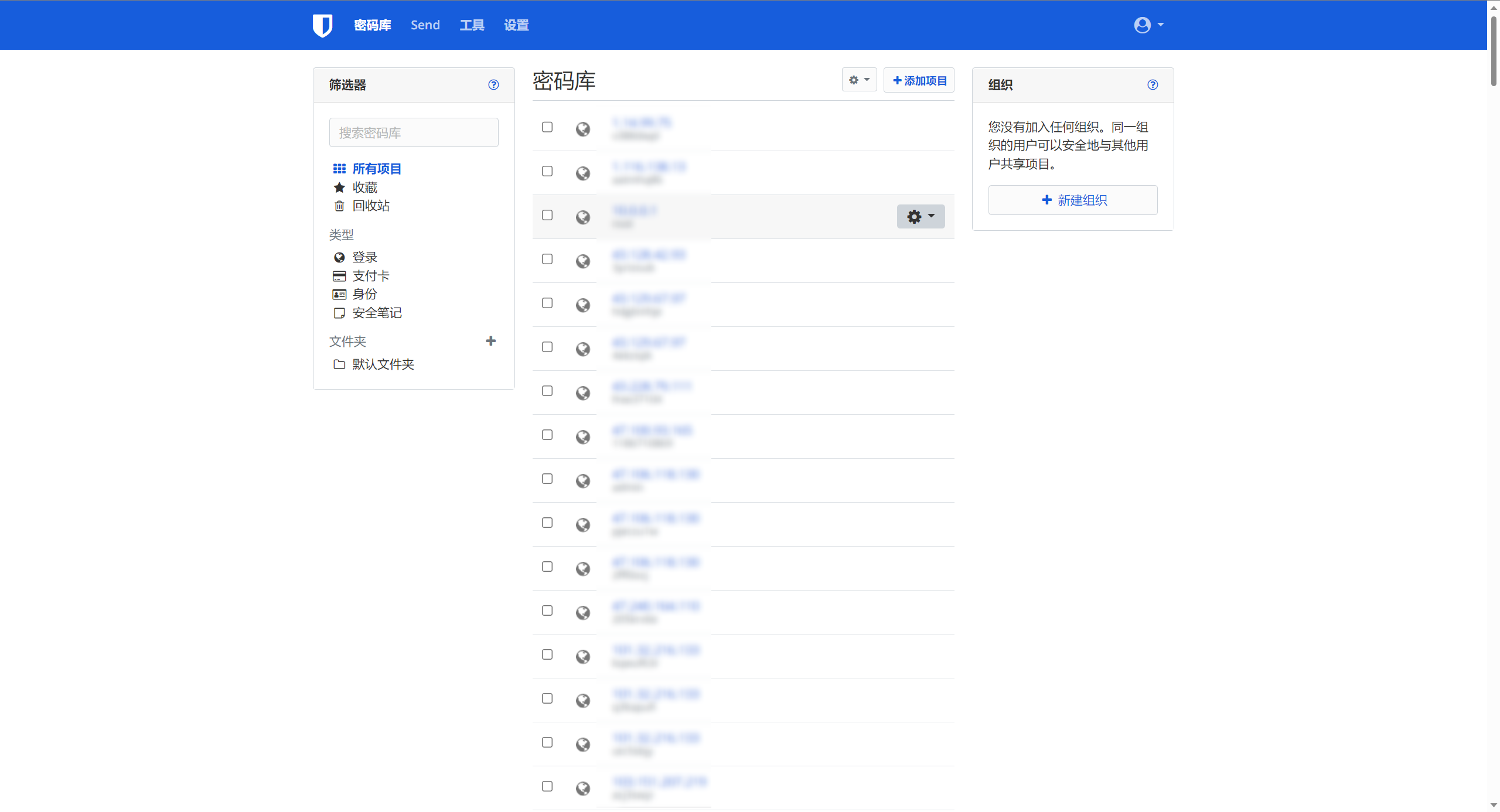The width and height of the screenshot is (1500, 812).
Task: Open the gear dropdown next to 添加项目
Action: click(x=858, y=80)
